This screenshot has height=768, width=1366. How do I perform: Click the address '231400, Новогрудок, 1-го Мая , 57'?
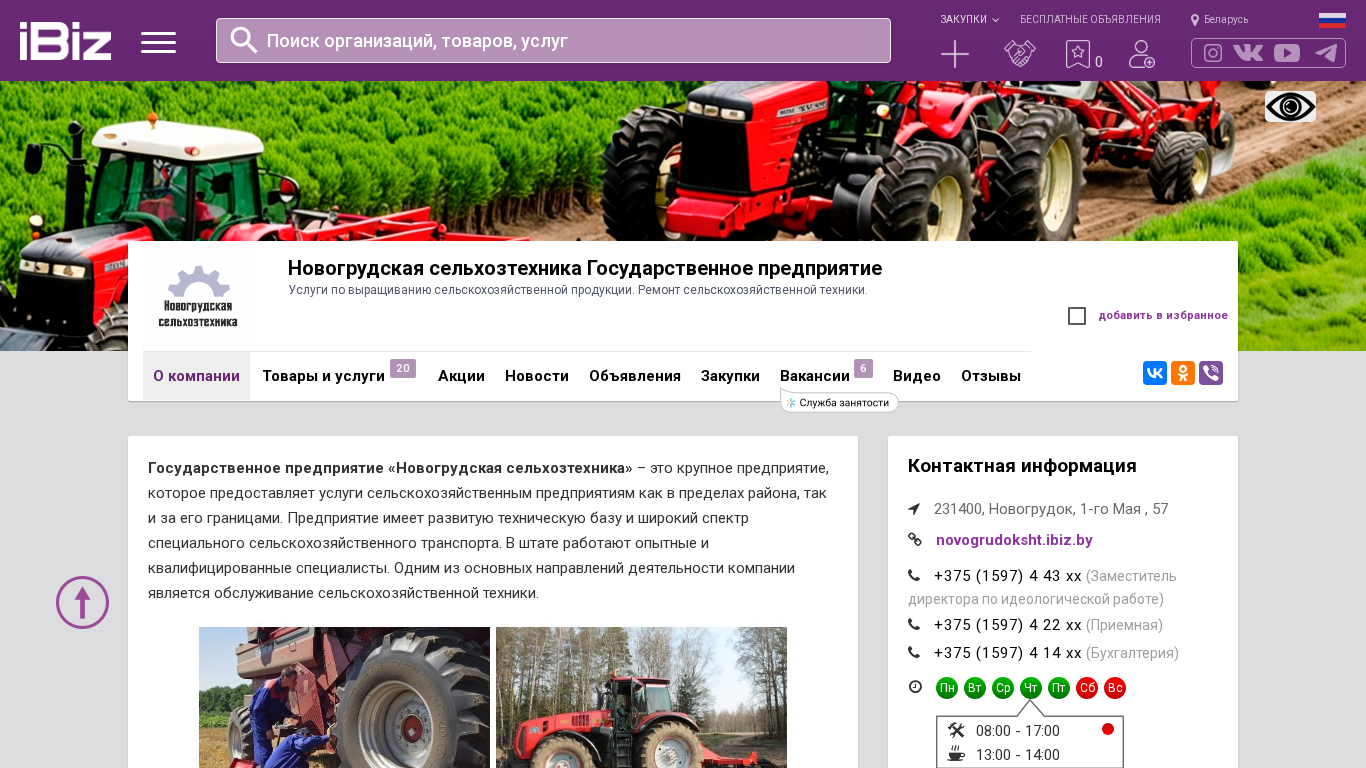pyautogui.click(x=1051, y=509)
